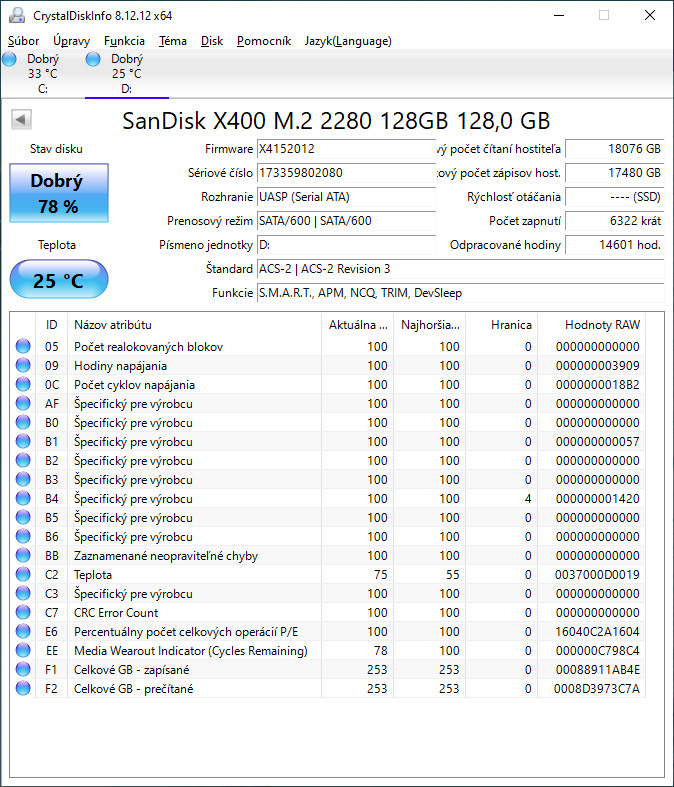Click the Písmeno jednotky field D:

346,245
